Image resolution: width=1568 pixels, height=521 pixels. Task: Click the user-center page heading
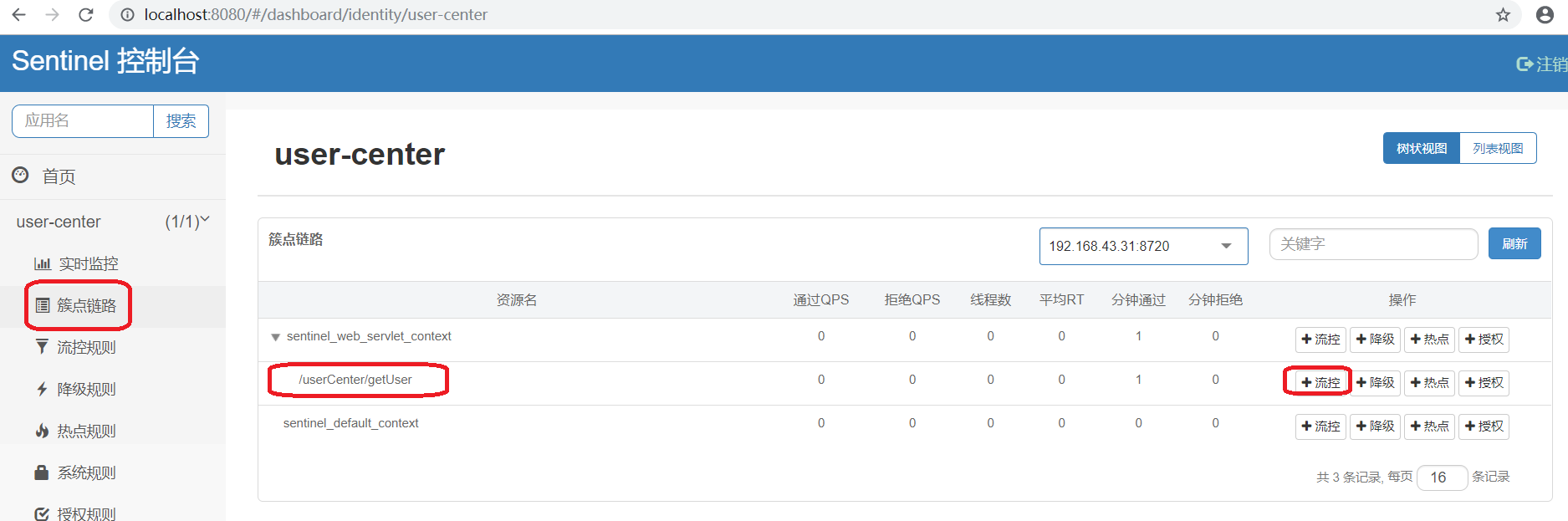pyautogui.click(x=360, y=154)
